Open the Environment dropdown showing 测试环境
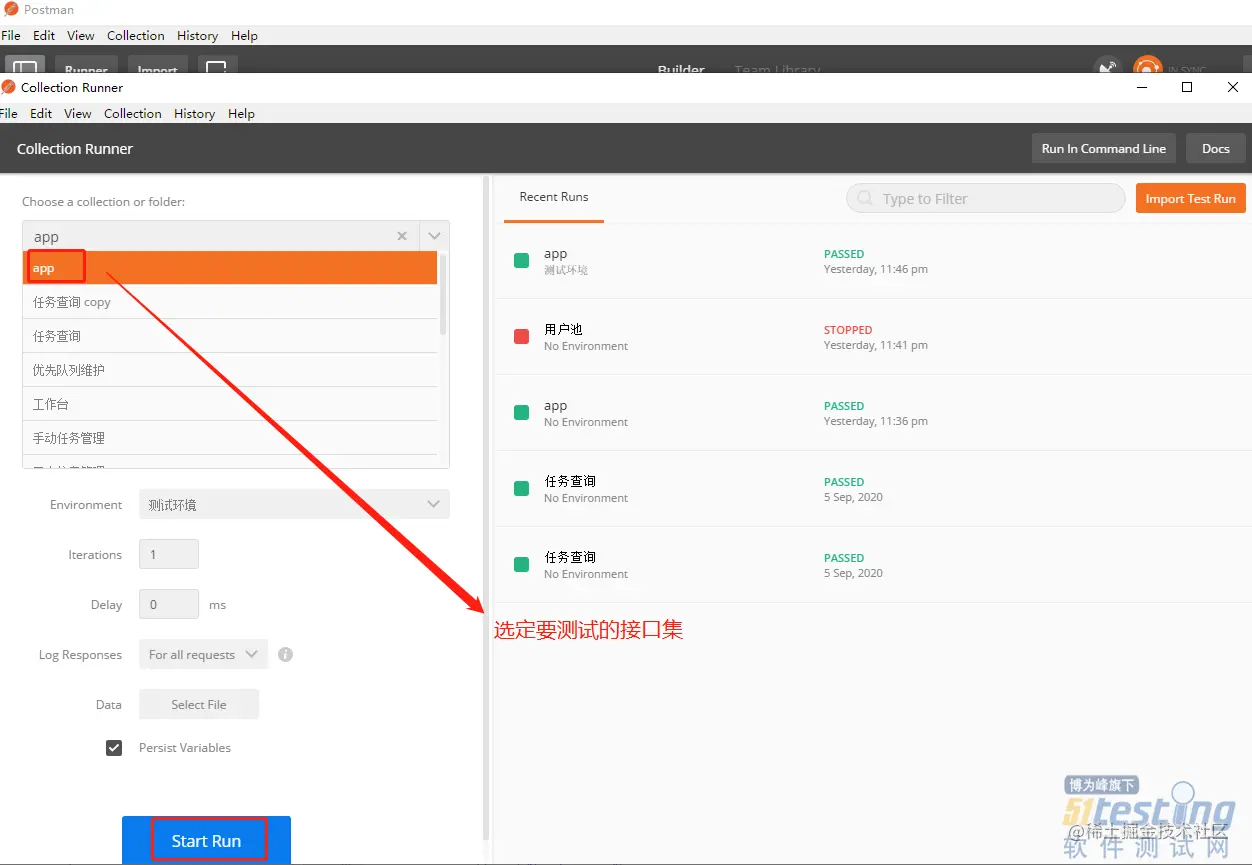Image resolution: width=1252 pixels, height=865 pixels. (294, 504)
